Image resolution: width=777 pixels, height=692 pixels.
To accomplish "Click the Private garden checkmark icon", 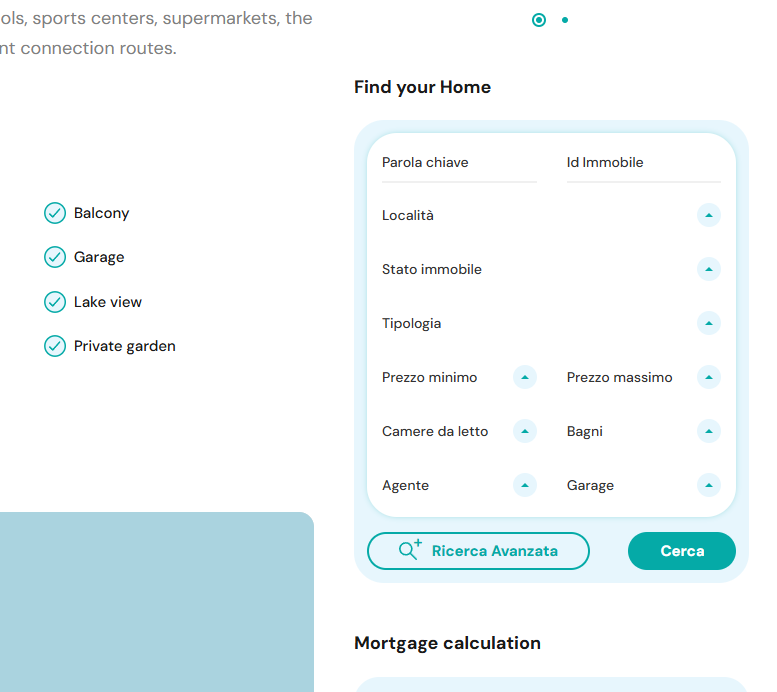I will (x=55, y=346).
